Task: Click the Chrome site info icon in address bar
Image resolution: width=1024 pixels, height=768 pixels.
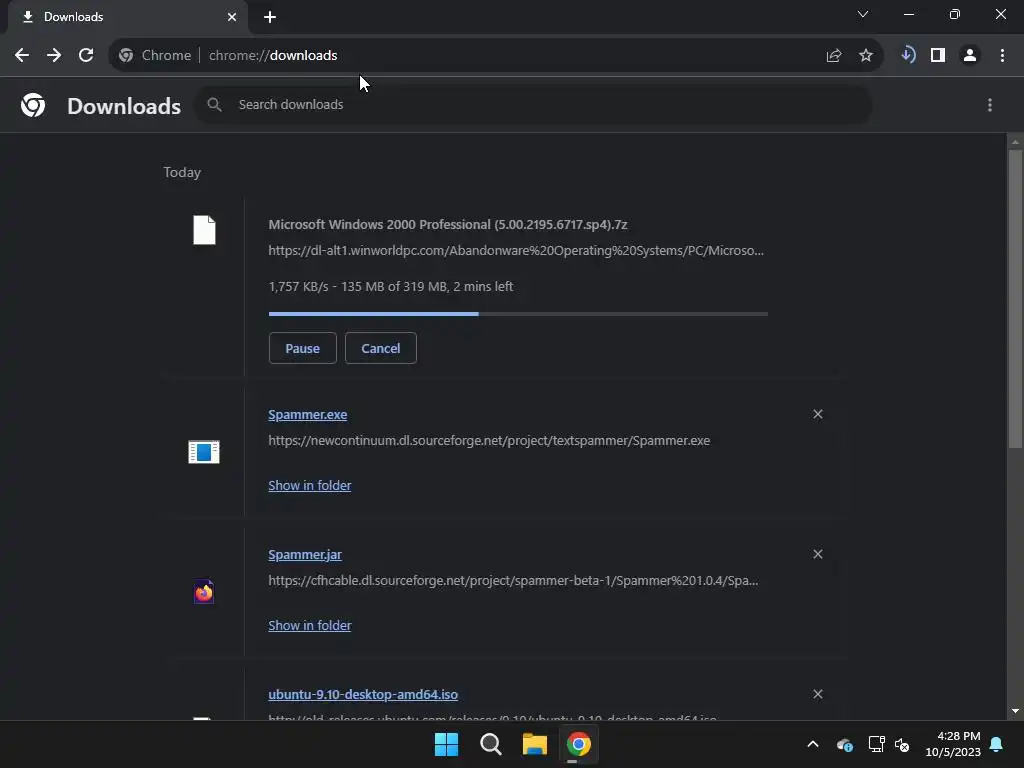Action: pos(126,56)
